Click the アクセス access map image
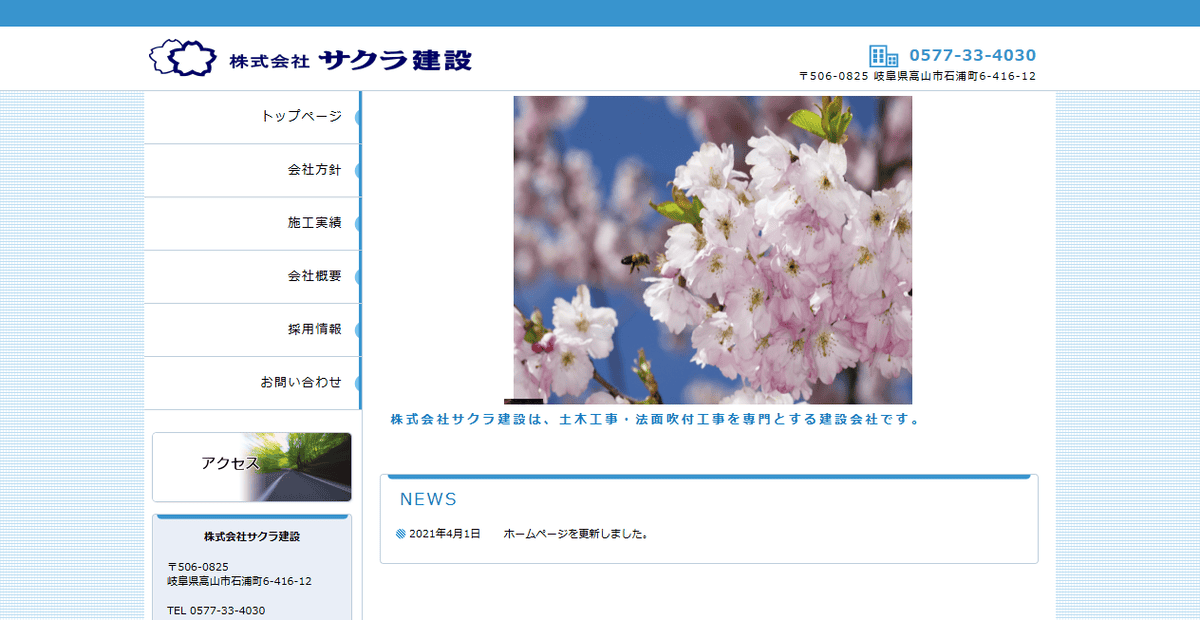This screenshot has height=620, width=1200. point(252,466)
